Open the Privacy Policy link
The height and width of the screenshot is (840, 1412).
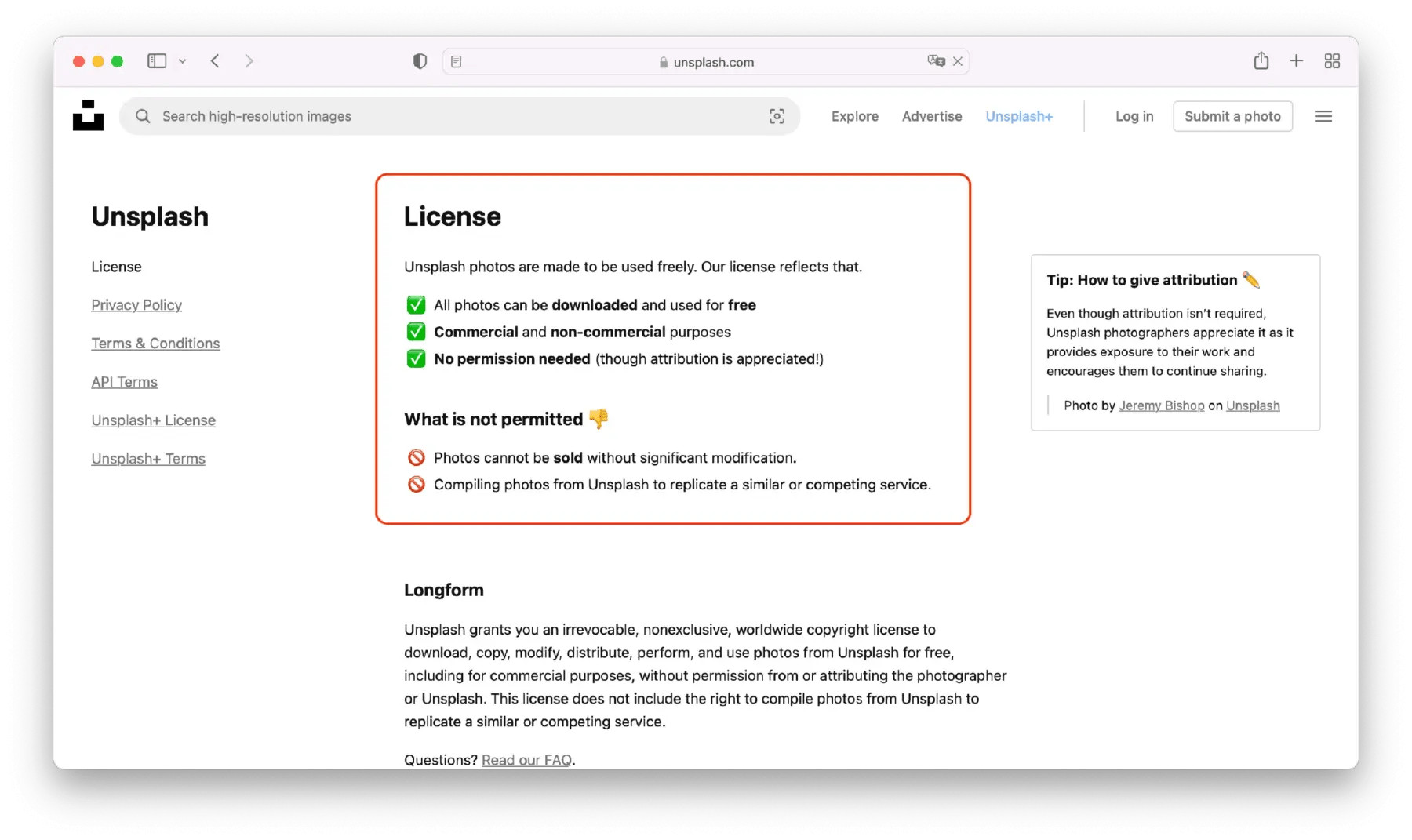136,305
